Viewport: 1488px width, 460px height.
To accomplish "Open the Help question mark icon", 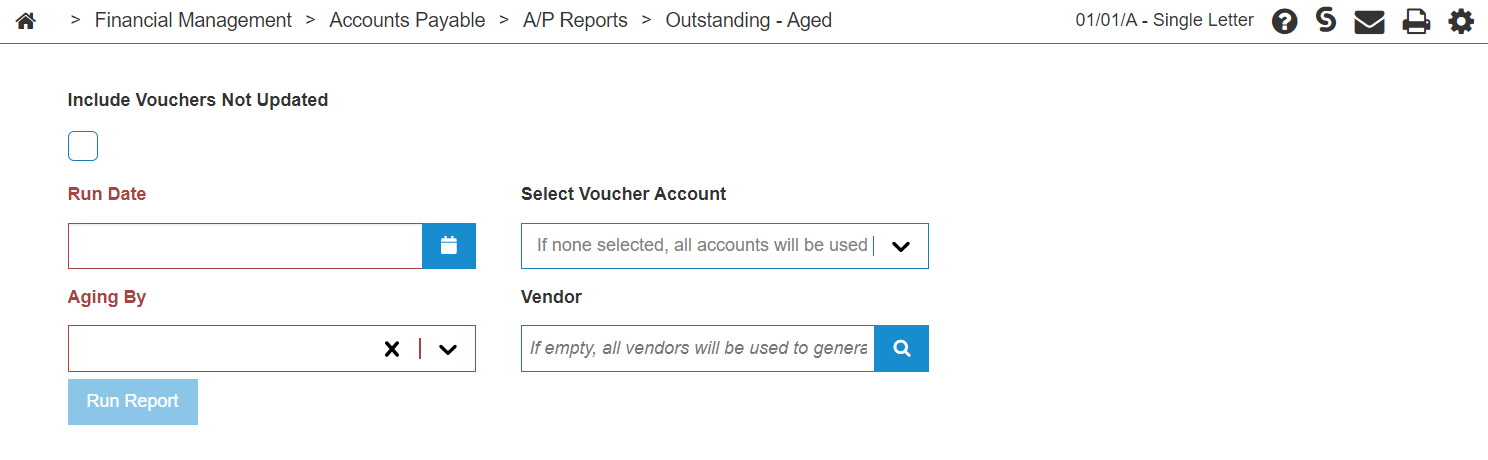I will [1285, 22].
